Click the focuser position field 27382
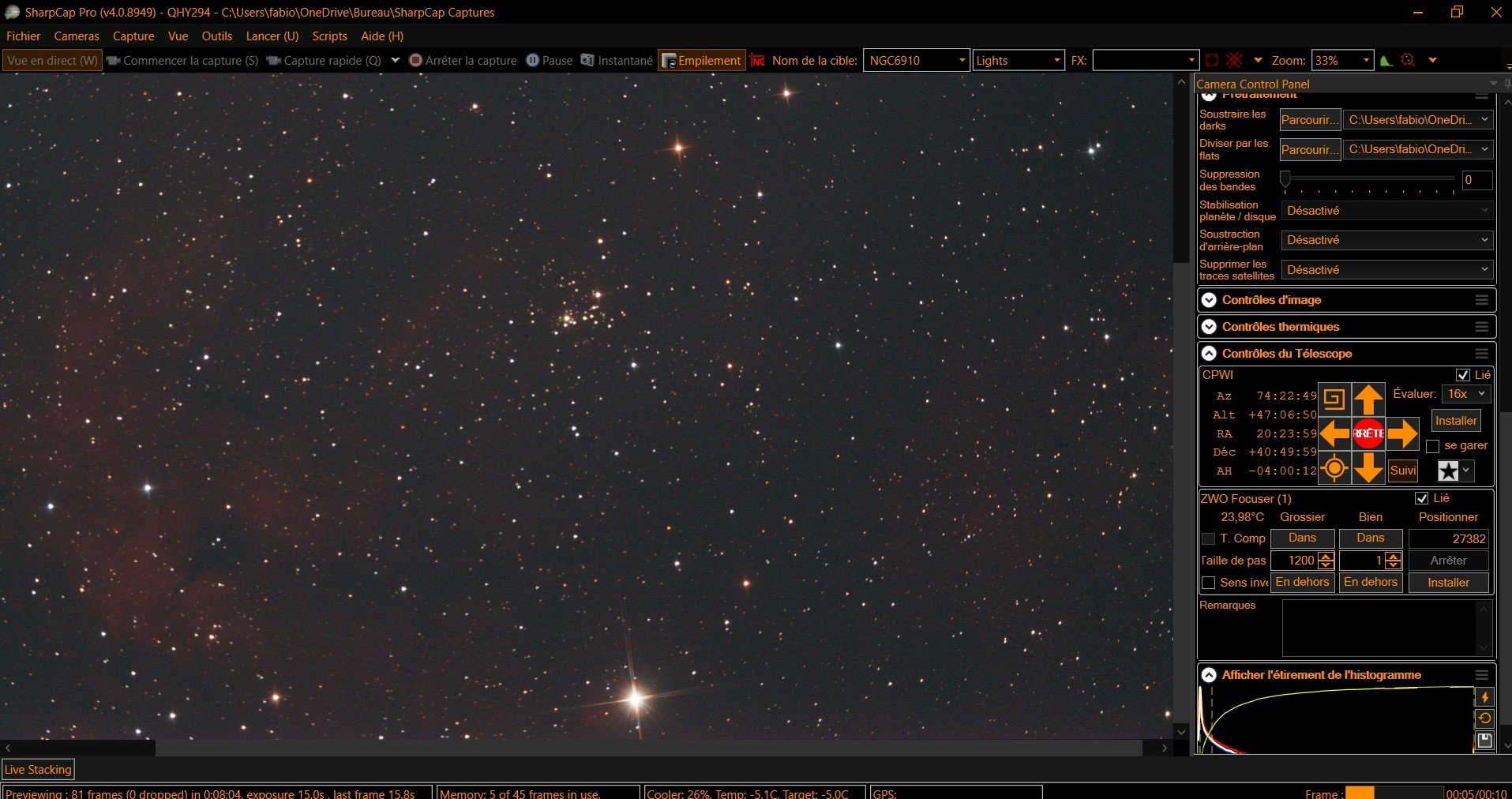This screenshot has height=799, width=1512. pos(1449,538)
